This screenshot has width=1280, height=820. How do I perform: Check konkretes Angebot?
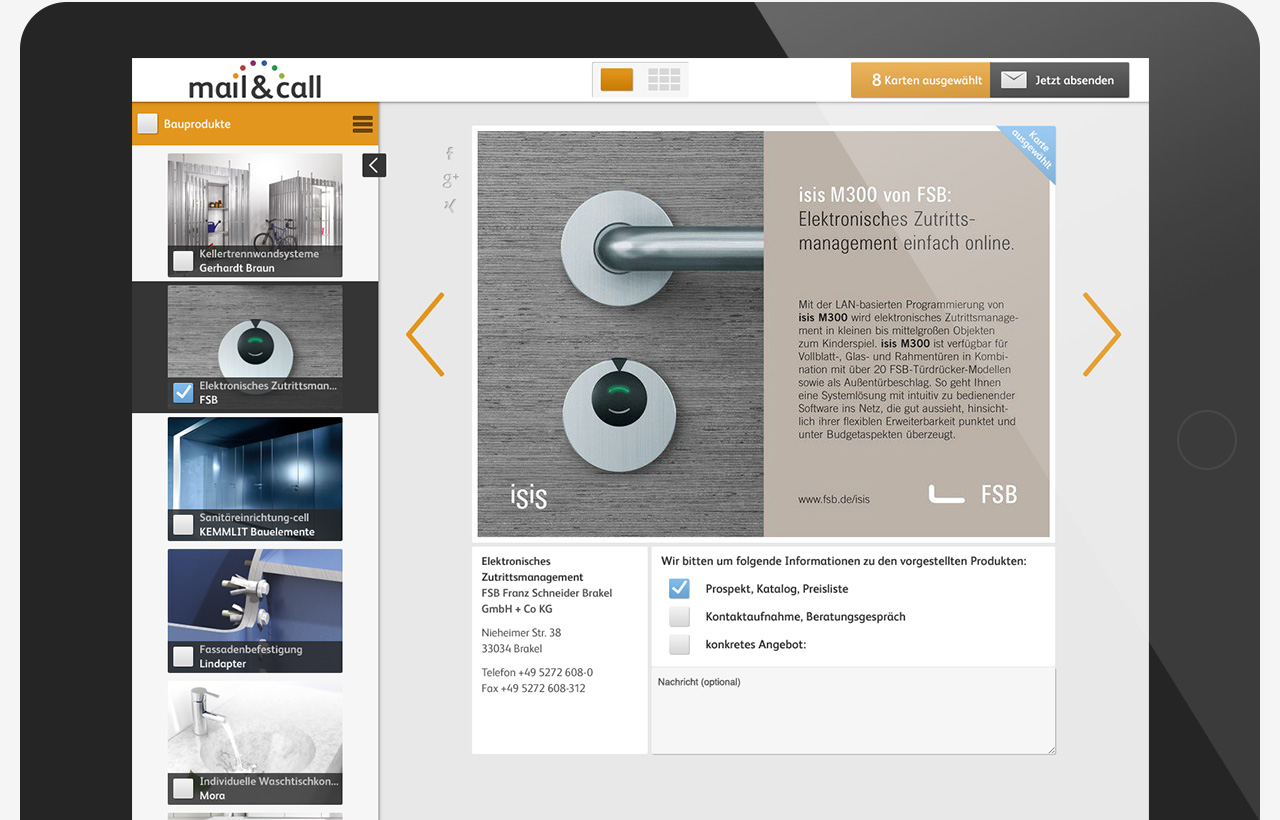tap(679, 644)
